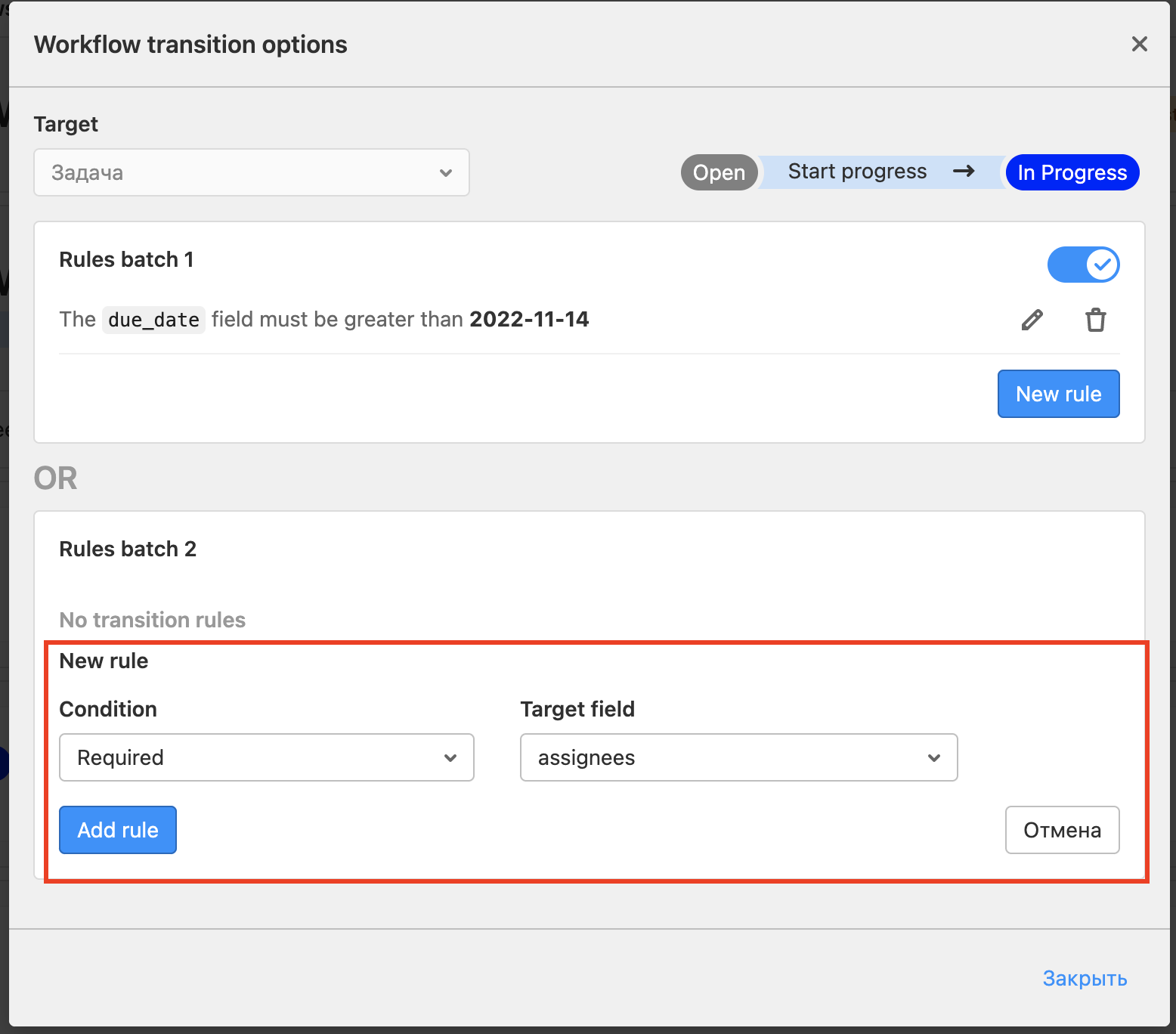Select the In Progress status badge
Viewport: 1176px width, 1034px height.
1072,173
